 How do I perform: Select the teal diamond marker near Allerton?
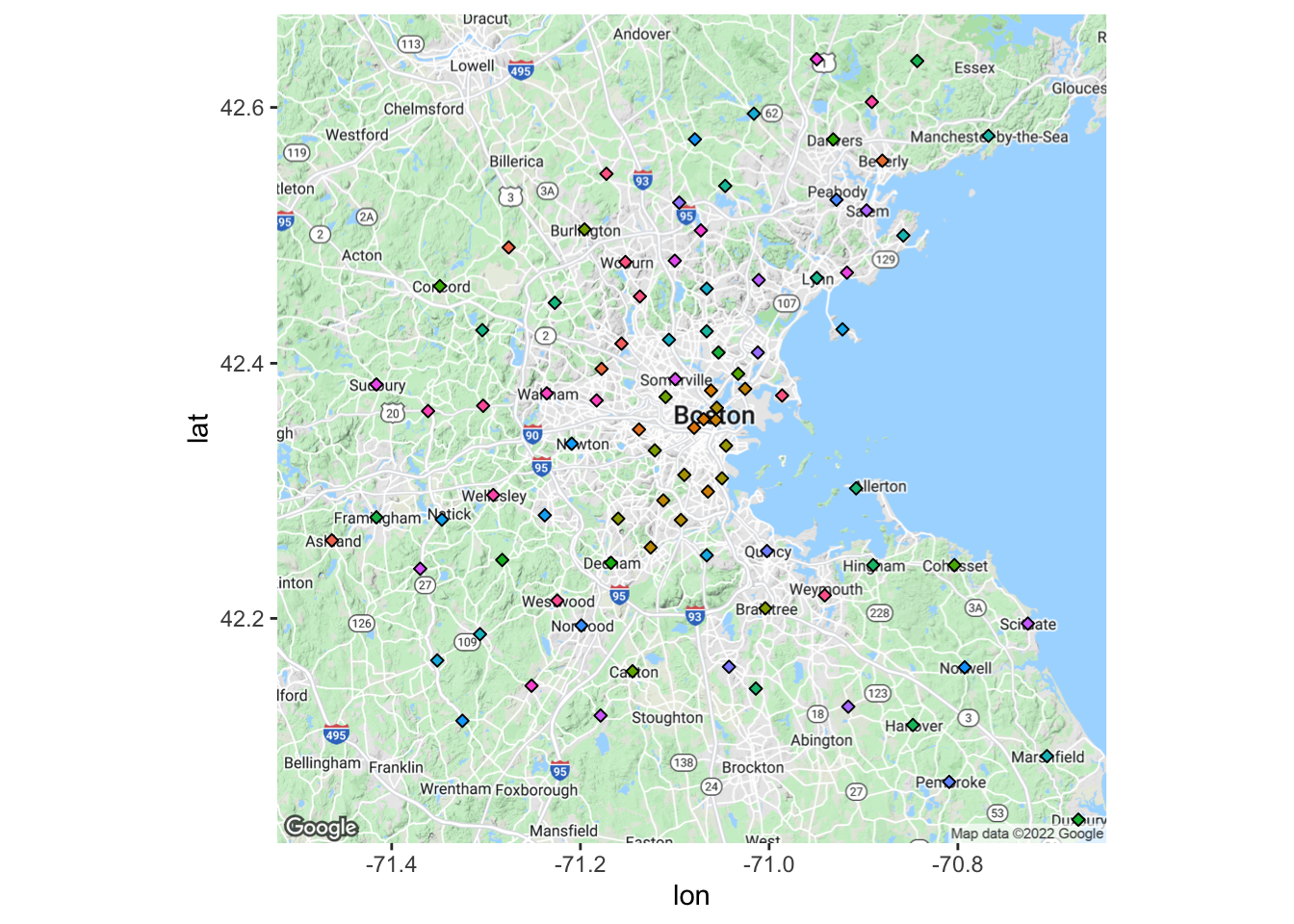[855, 488]
